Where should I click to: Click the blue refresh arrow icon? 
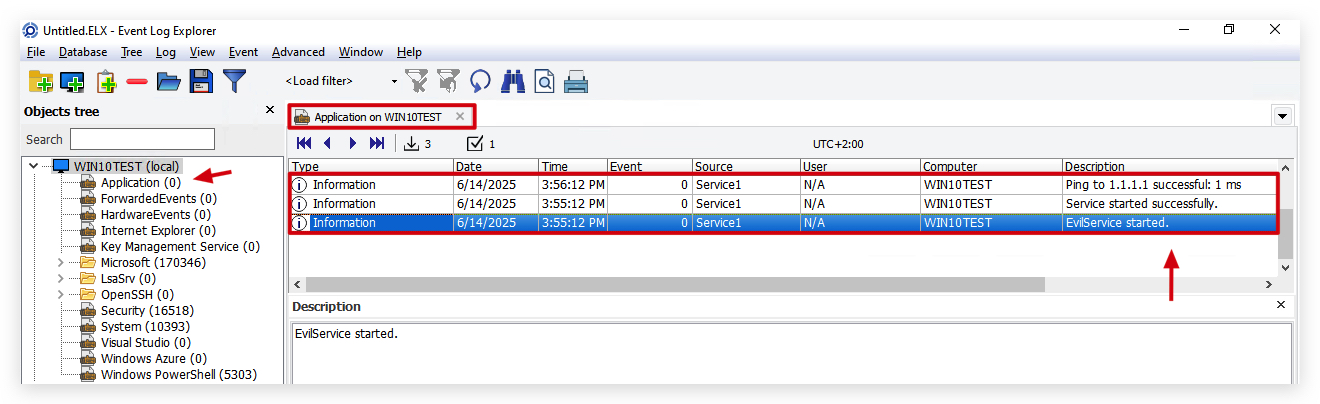pos(481,81)
